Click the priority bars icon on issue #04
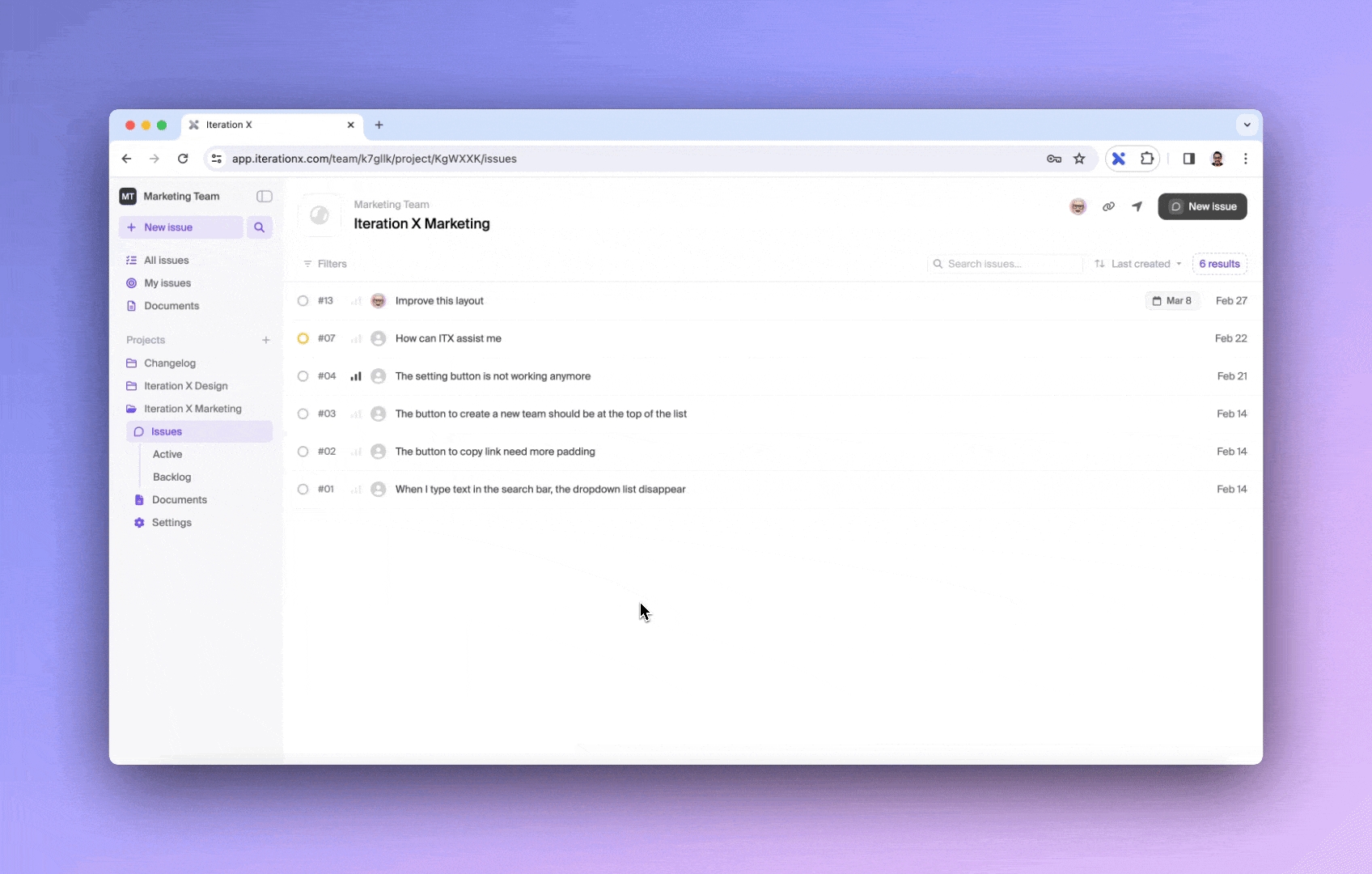The image size is (1372, 874). [356, 376]
